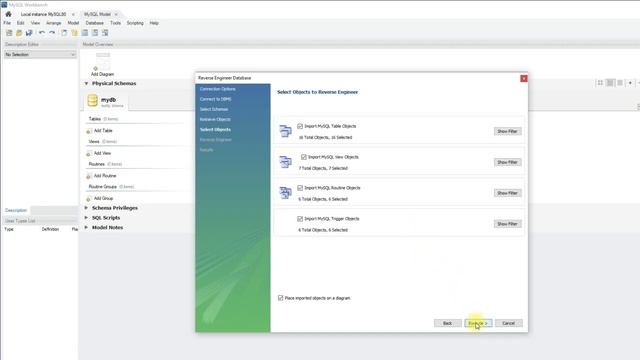Click the Add new diagram toolbar icon
640x360 pixels.
[x=64, y=33]
